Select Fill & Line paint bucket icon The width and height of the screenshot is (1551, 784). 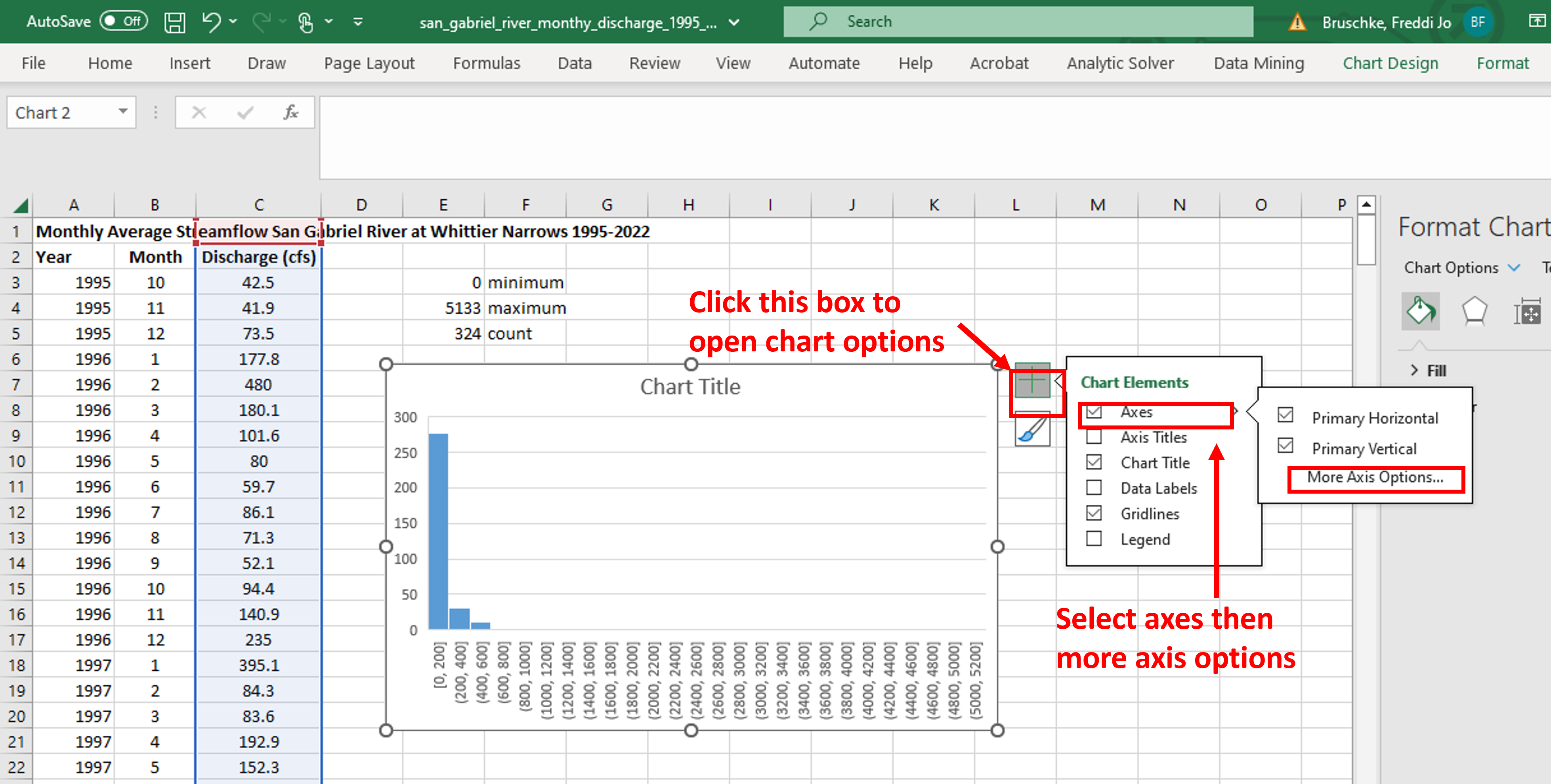point(1420,311)
